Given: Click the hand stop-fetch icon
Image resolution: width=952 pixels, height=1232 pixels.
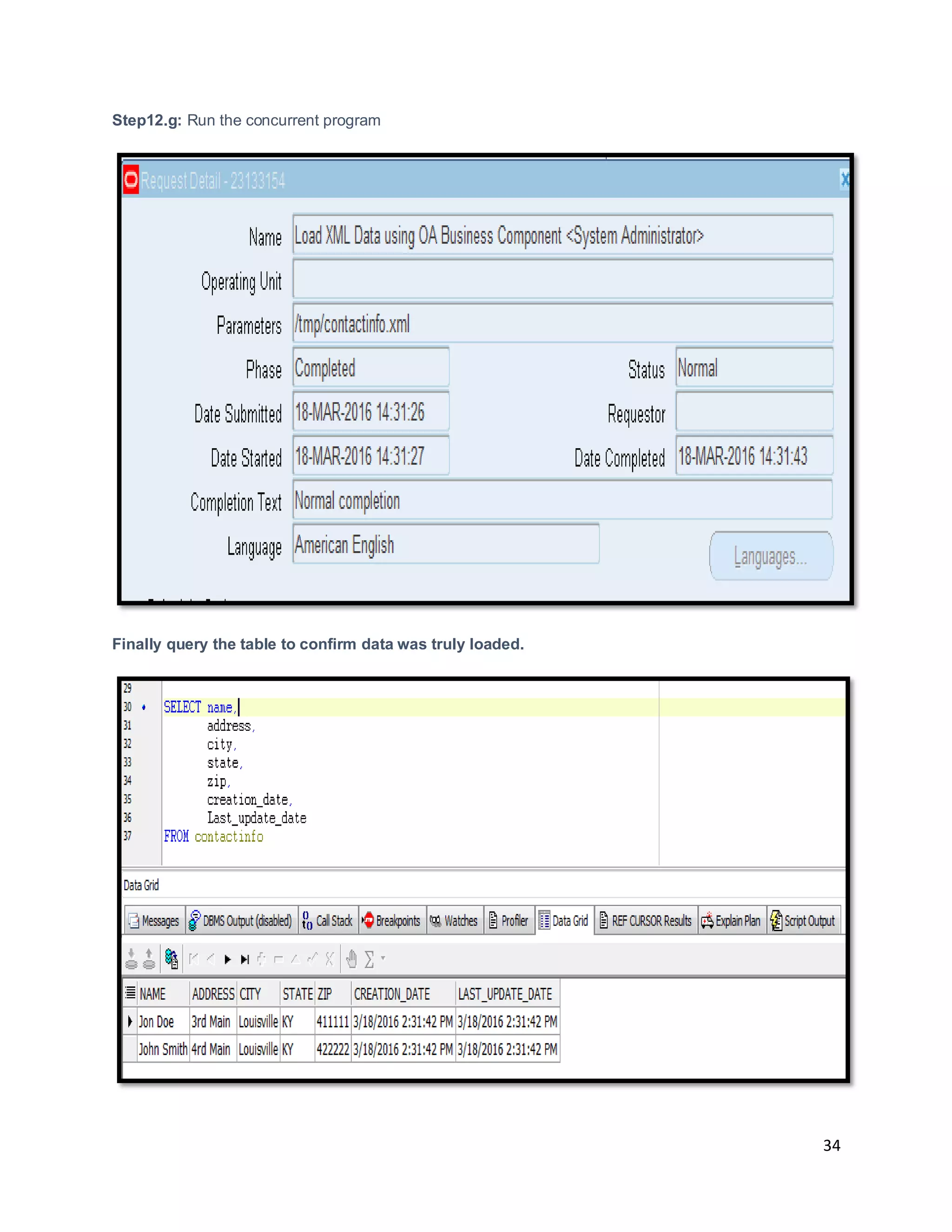Looking at the screenshot, I should coord(351,959).
